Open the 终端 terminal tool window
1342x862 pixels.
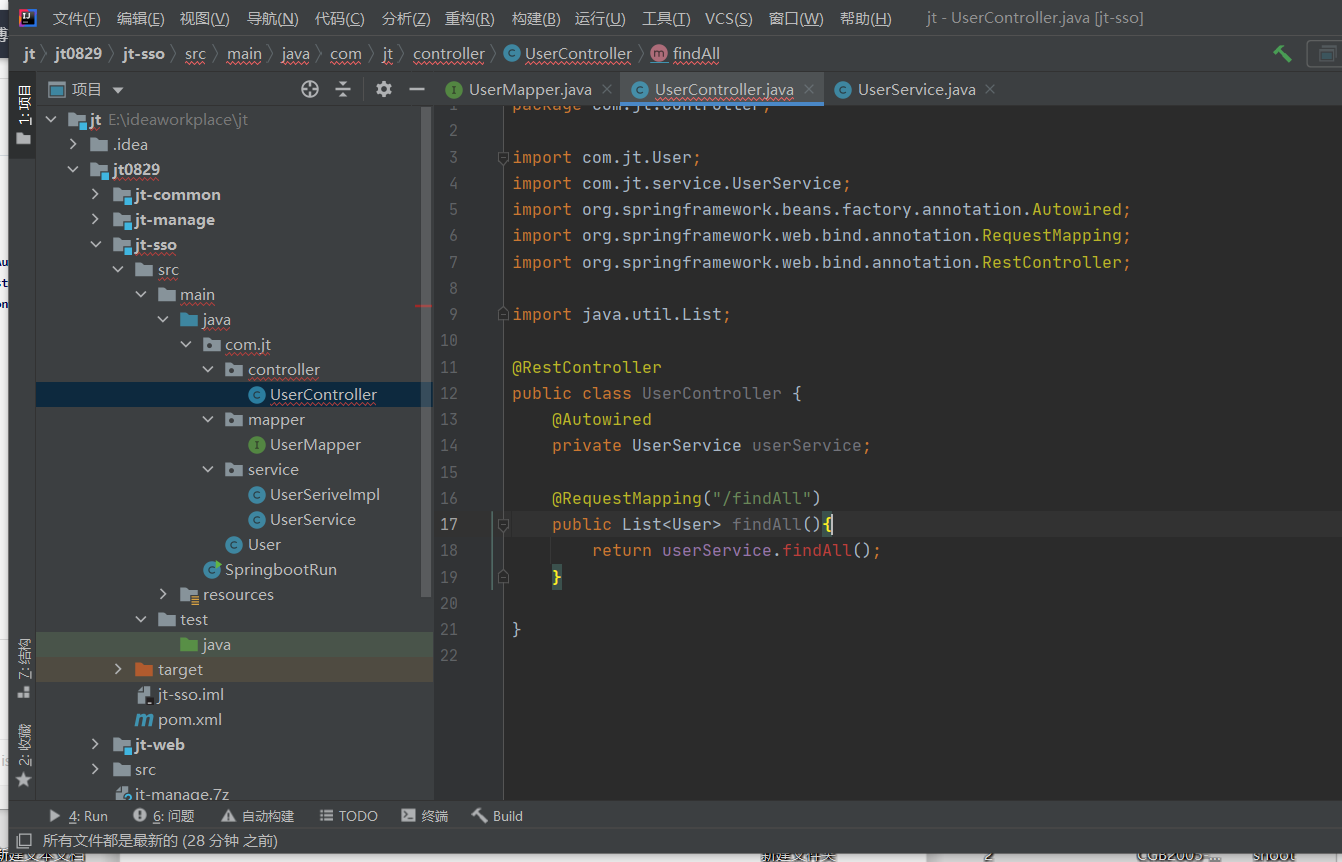click(x=424, y=816)
